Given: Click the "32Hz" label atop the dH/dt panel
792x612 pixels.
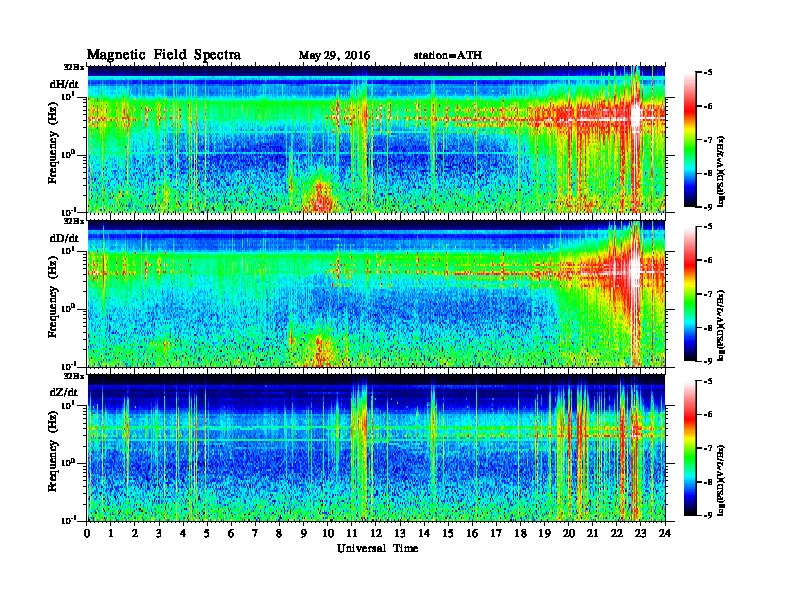Looking at the screenshot, I should pos(74,67).
